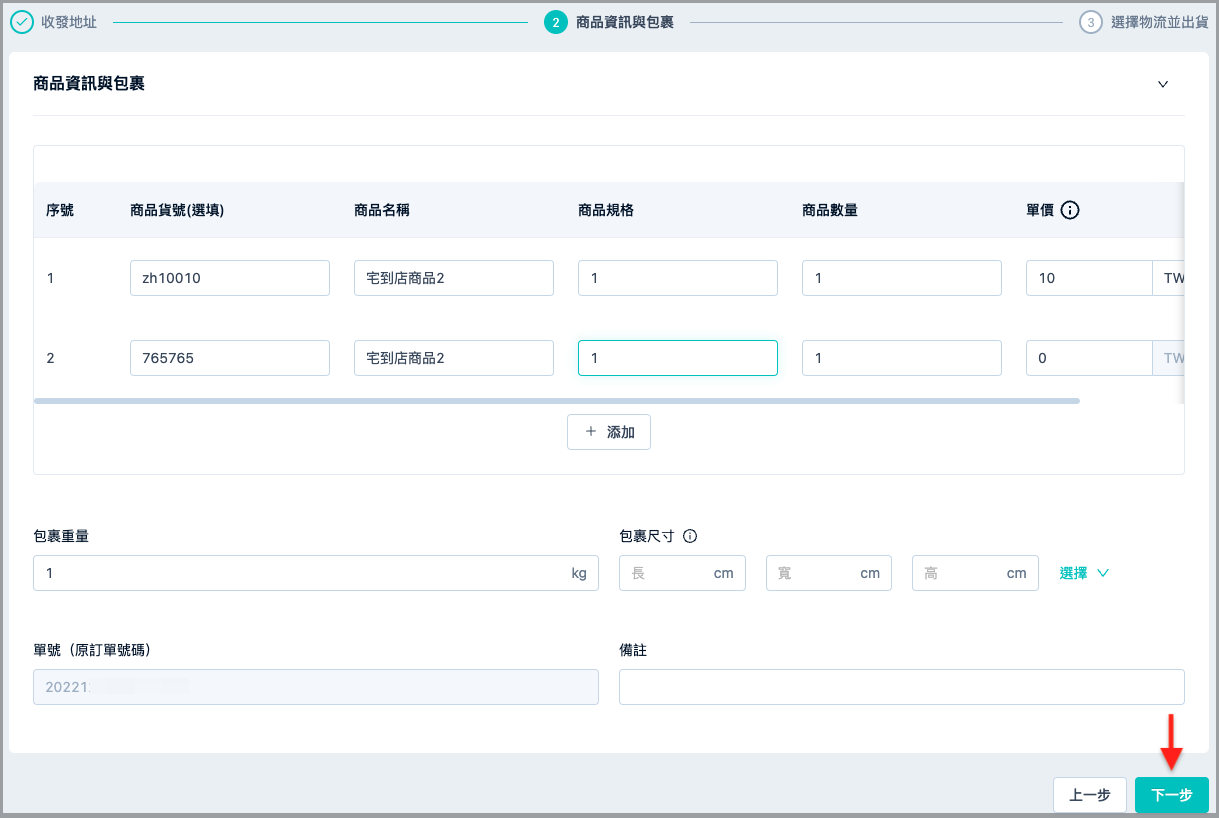This screenshot has width=1219, height=818.
Task: Click the row 1 商品名稱 field
Action: click(x=454, y=278)
